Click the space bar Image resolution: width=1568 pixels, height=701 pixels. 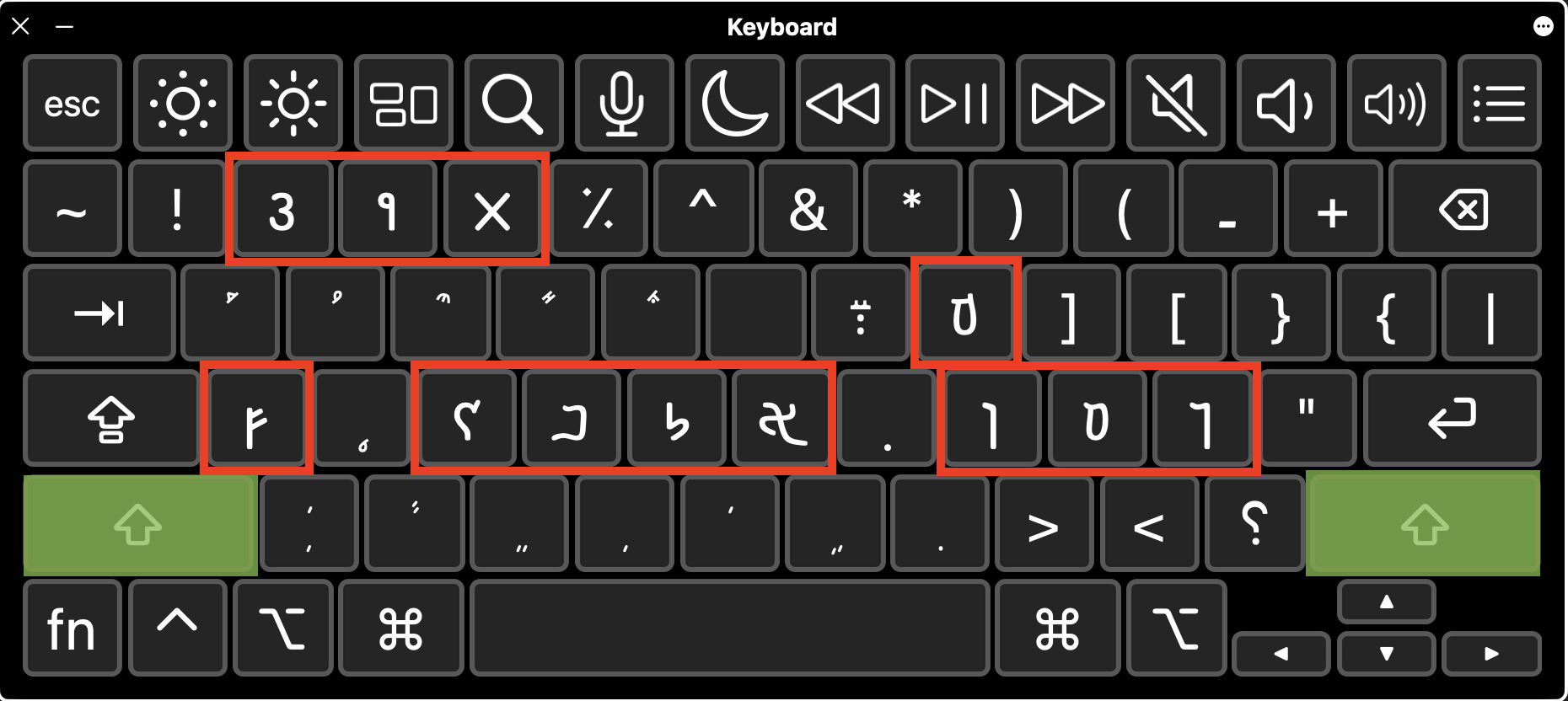[x=730, y=629]
